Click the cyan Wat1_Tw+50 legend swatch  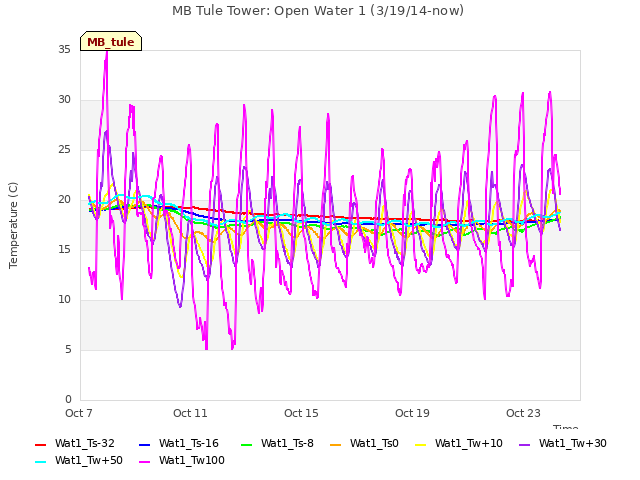tap(41, 462)
